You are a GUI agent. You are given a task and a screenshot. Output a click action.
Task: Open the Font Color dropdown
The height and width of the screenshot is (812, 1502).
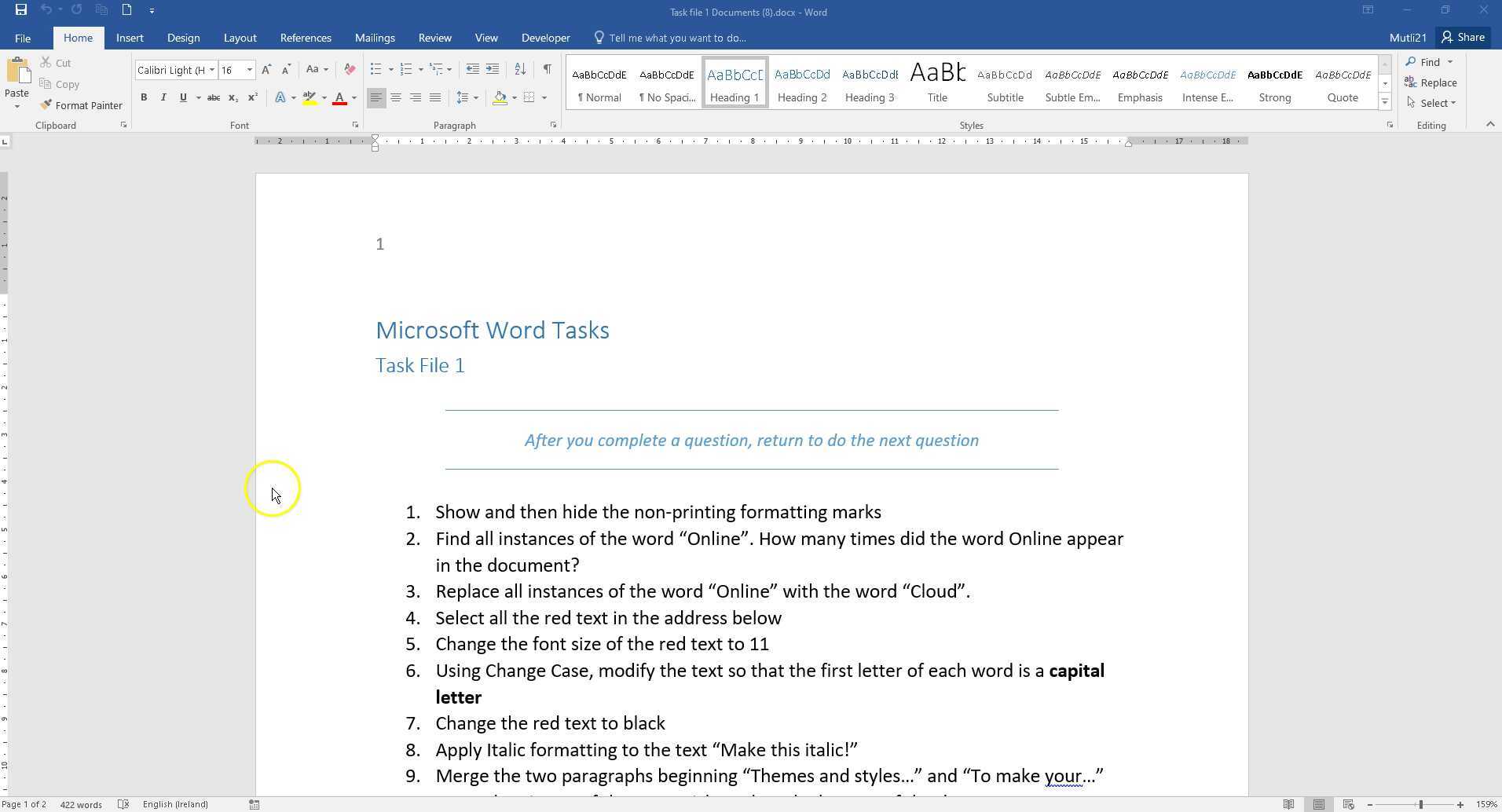[353, 97]
